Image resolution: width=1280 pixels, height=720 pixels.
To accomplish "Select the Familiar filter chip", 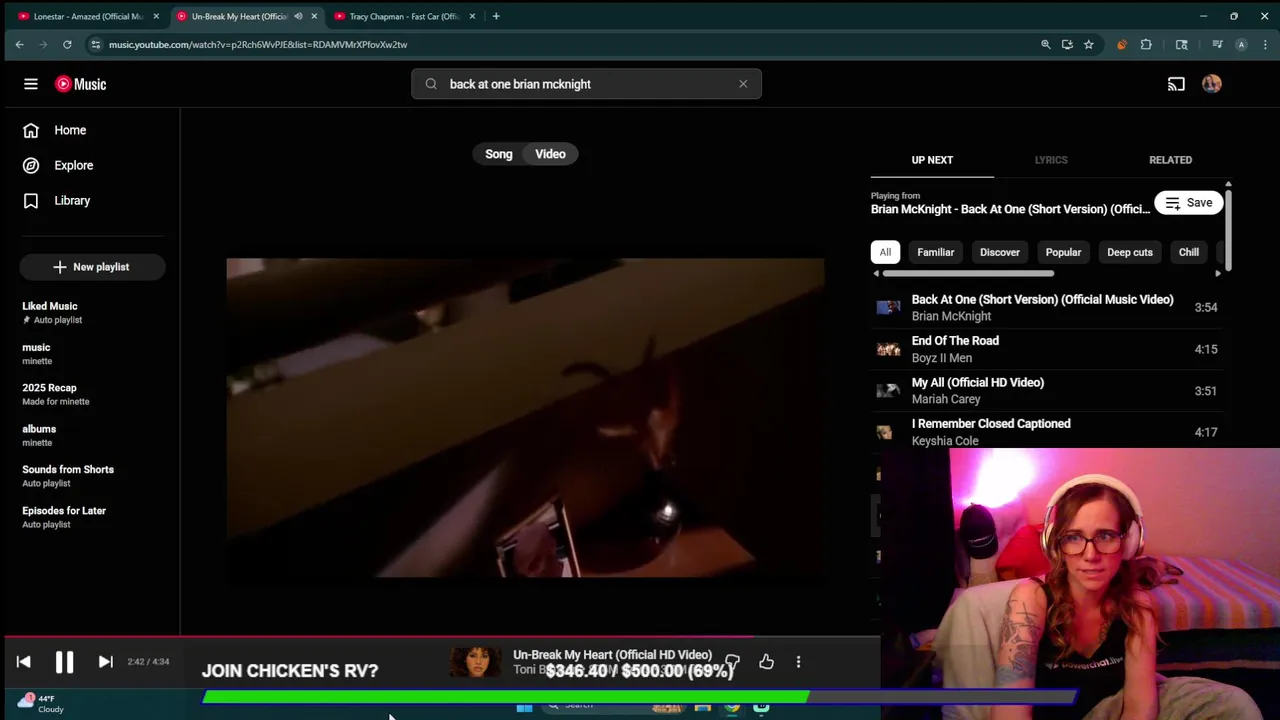I will click(x=936, y=252).
